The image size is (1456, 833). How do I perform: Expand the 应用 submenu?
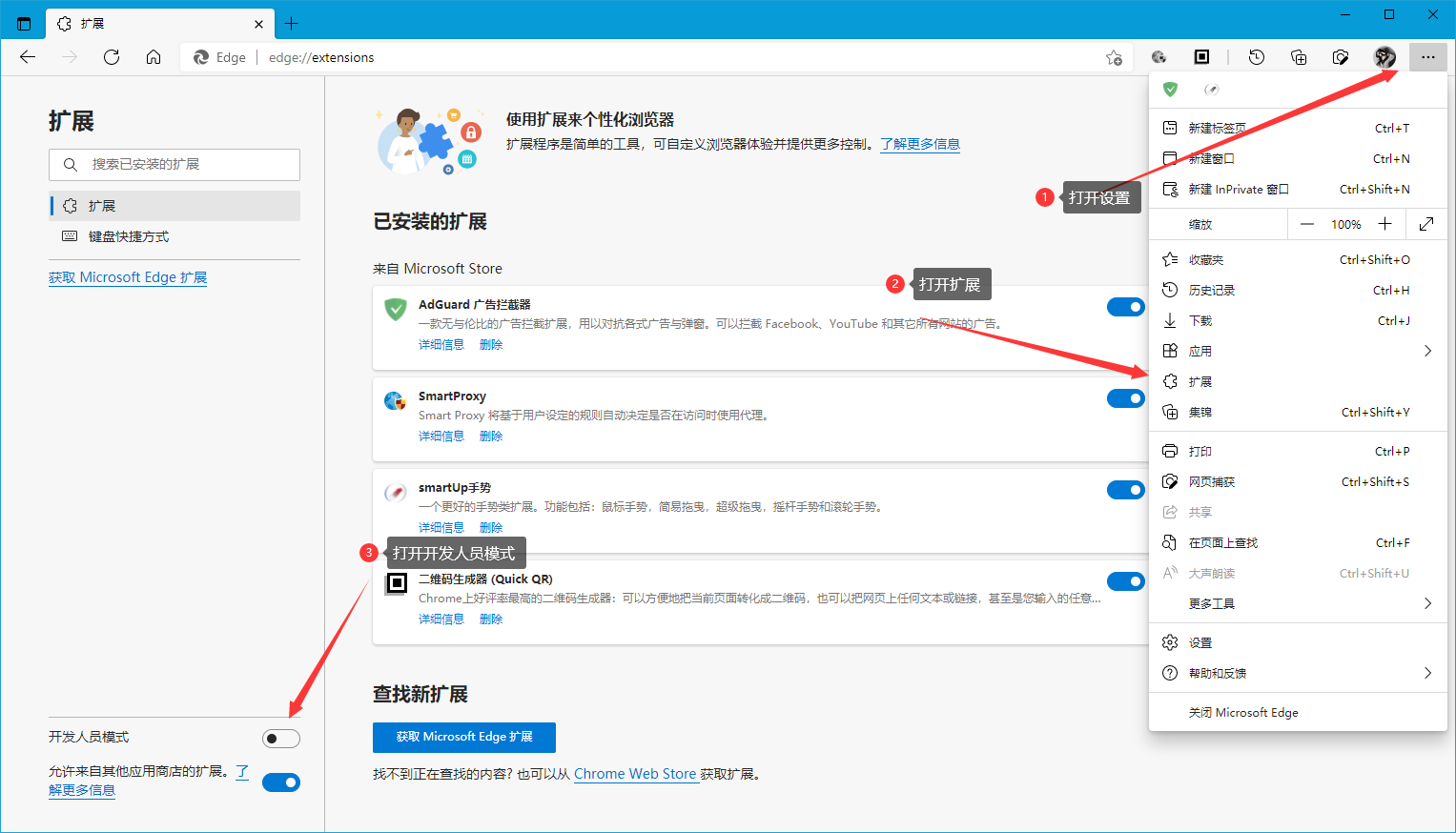coord(1298,351)
